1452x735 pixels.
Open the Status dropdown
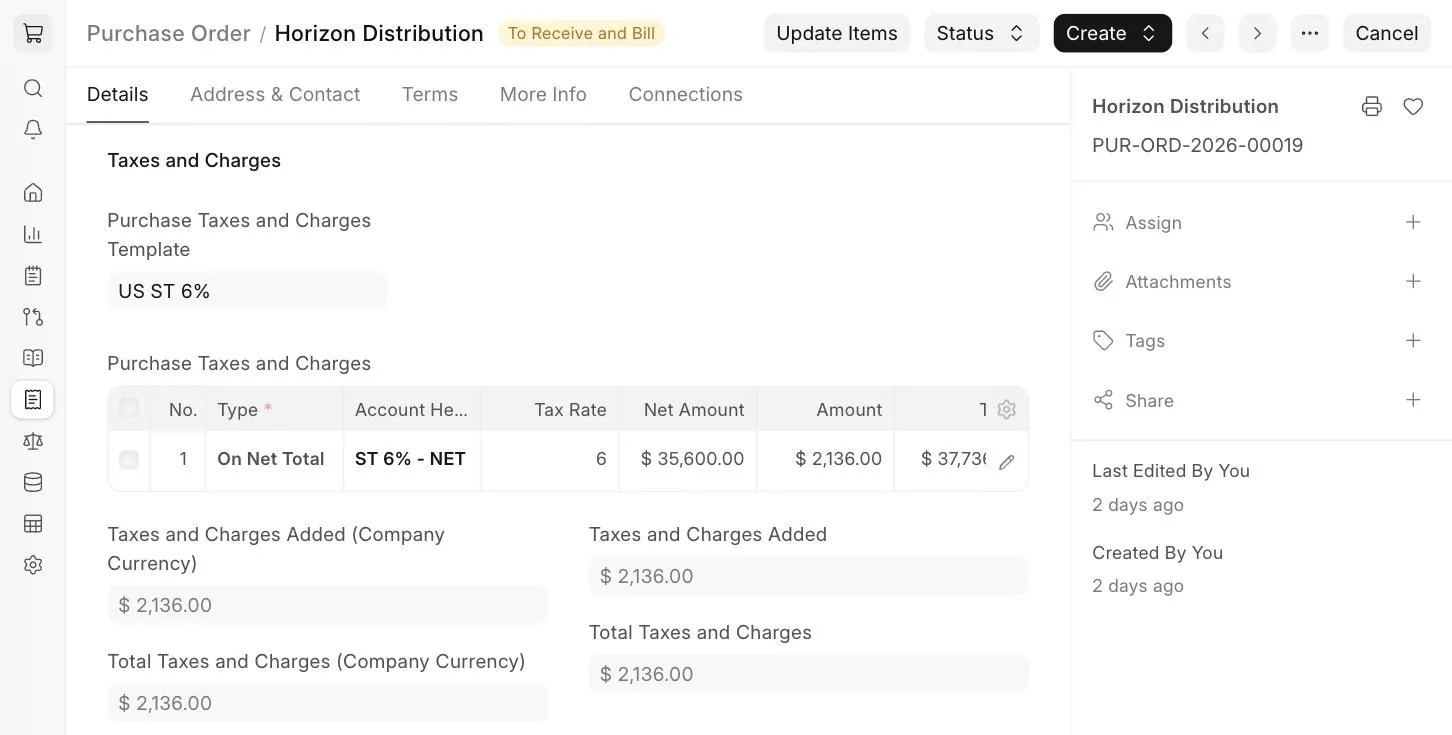(982, 33)
